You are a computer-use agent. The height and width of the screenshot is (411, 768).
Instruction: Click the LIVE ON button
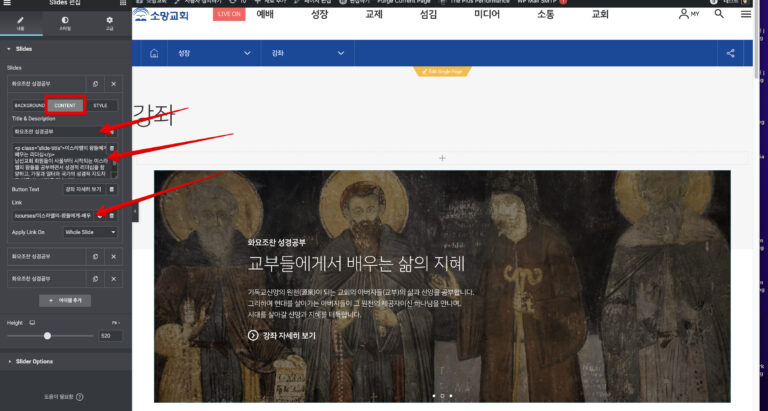click(x=229, y=14)
